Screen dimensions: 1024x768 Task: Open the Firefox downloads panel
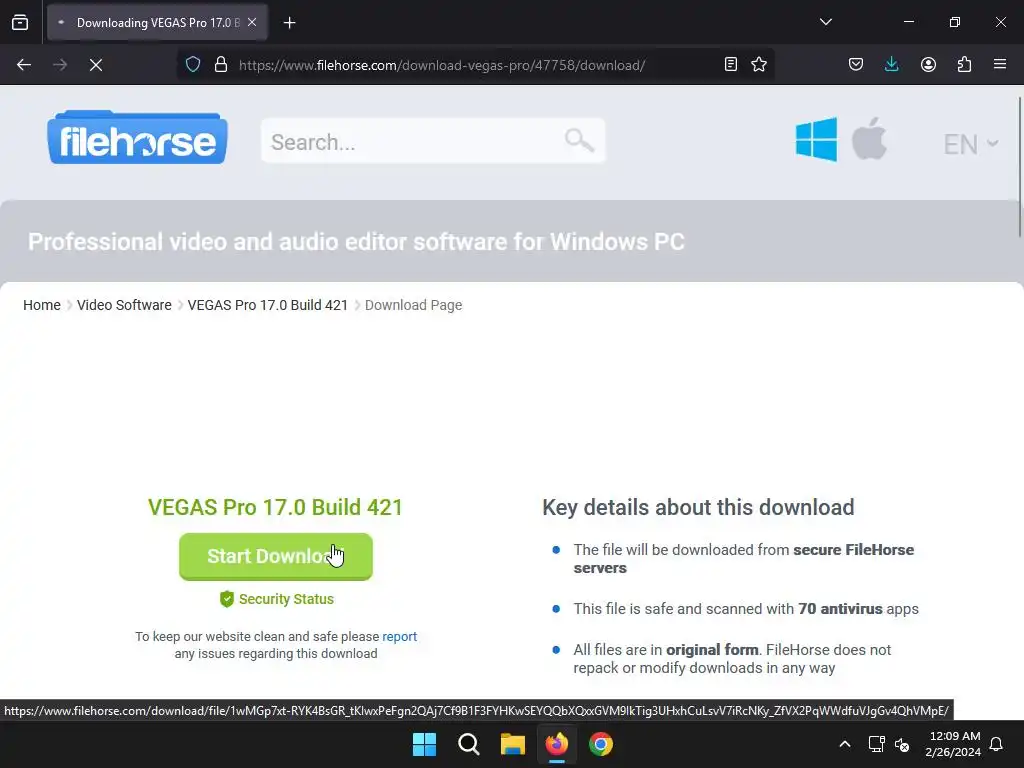(x=891, y=64)
